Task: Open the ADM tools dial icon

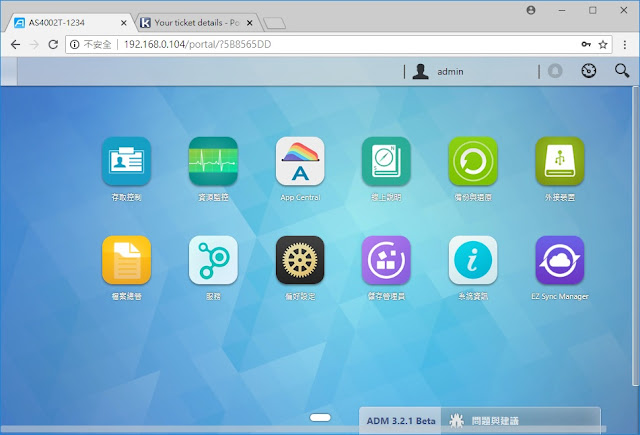Action: click(588, 71)
